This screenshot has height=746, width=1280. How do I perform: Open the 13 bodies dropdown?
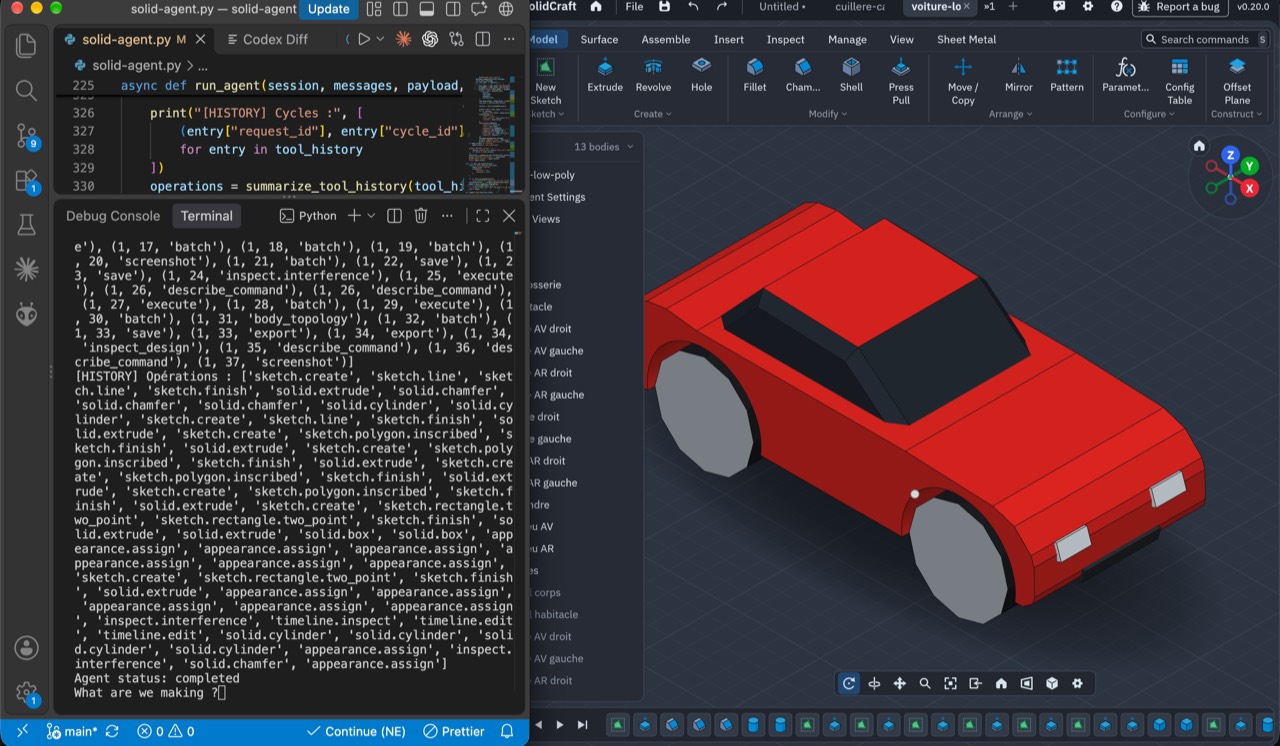(x=604, y=147)
